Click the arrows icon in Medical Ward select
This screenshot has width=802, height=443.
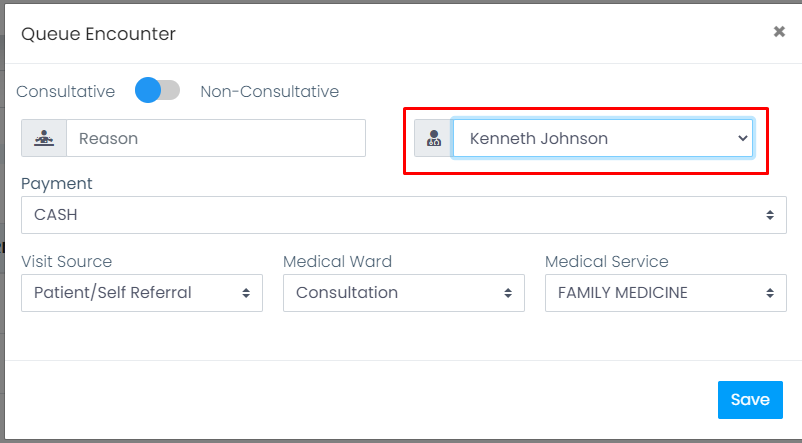pos(508,293)
